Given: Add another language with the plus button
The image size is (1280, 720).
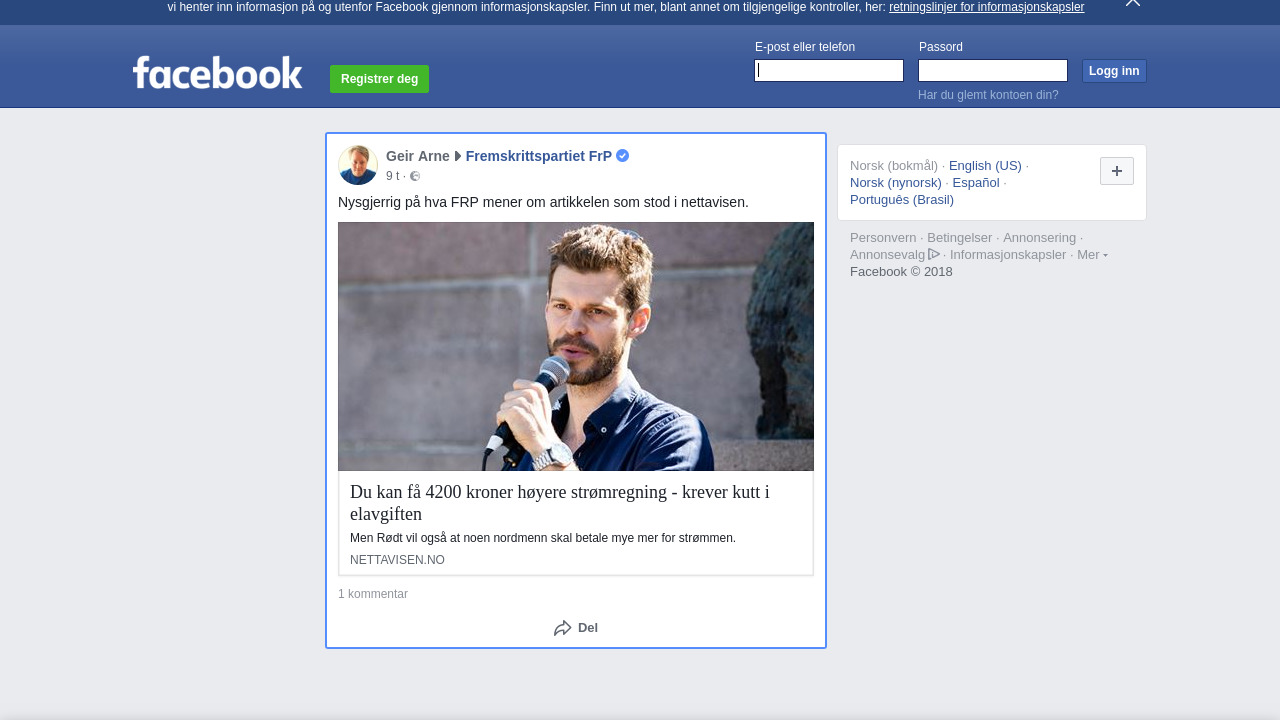Looking at the screenshot, I should click(x=1117, y=171).
